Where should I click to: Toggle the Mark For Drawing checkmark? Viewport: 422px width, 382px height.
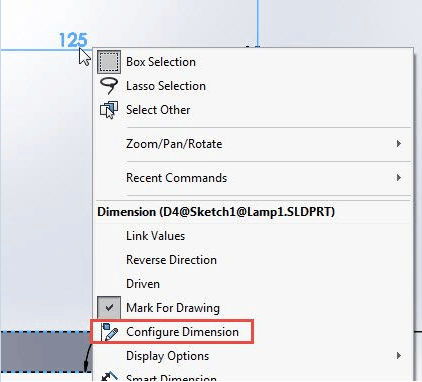[109, 308]
